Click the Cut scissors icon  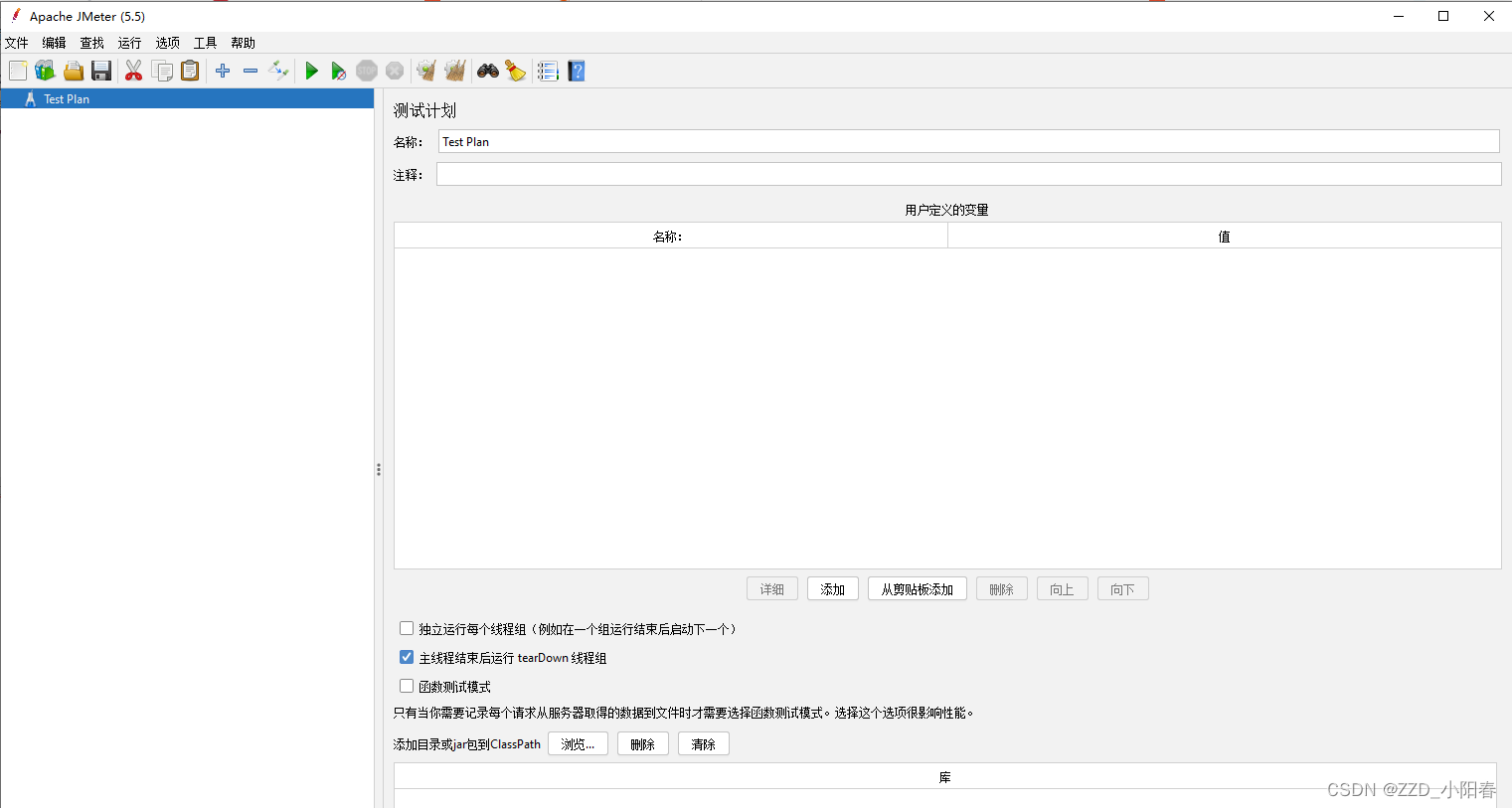click(133, 71)
